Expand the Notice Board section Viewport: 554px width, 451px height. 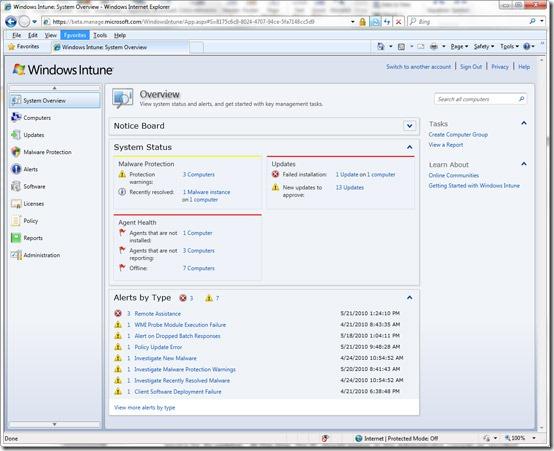409,125
